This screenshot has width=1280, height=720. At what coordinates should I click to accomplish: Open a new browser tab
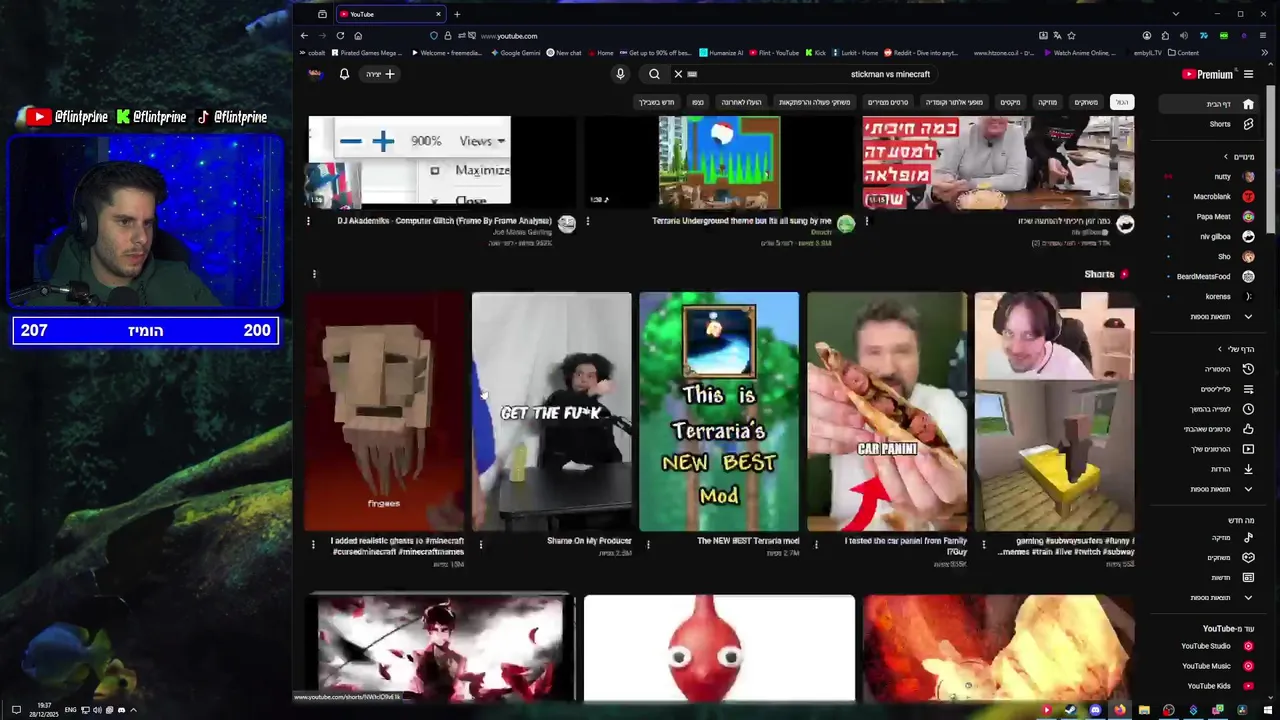457,14
